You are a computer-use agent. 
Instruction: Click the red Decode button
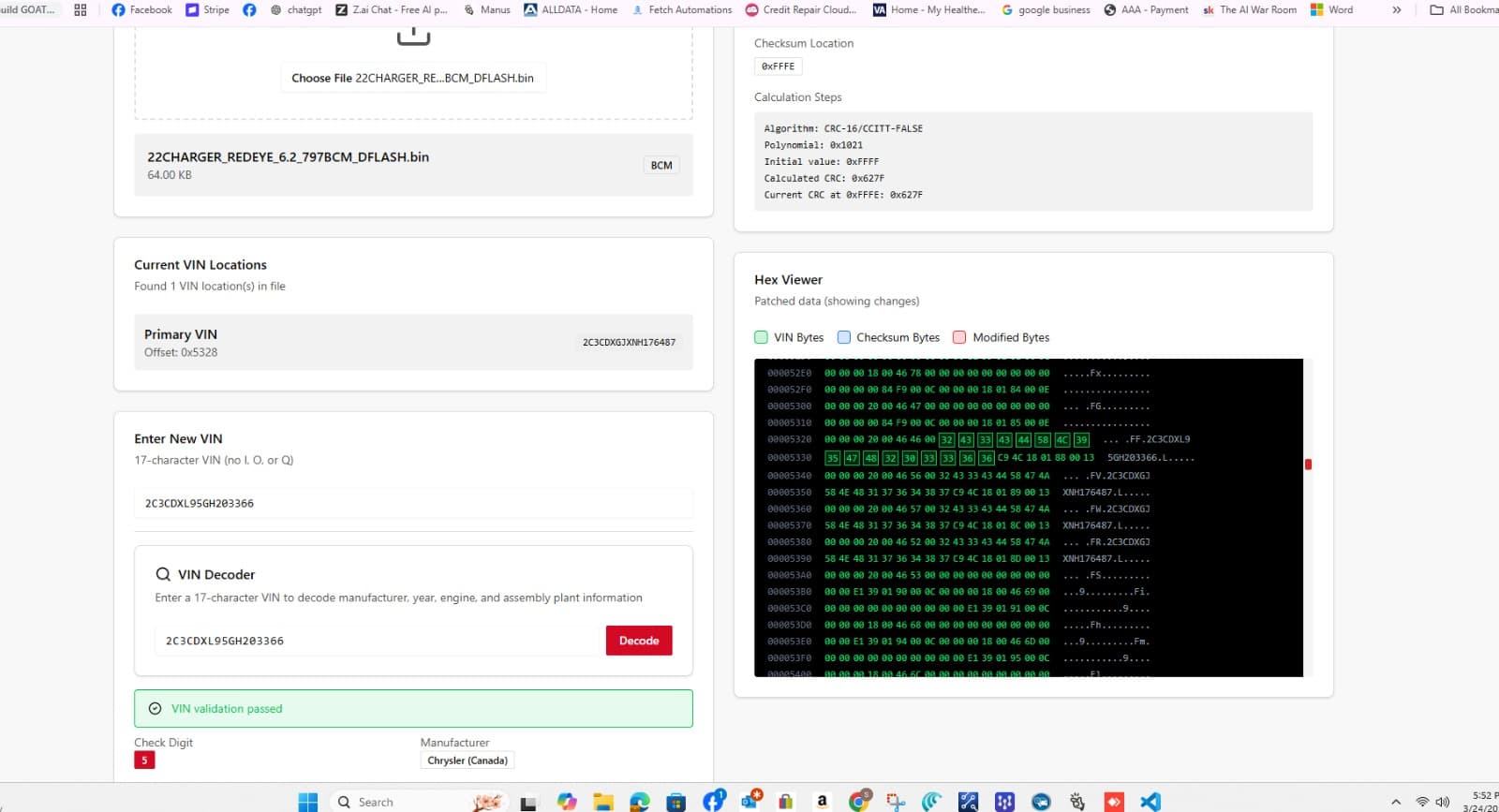pos(639,641)
